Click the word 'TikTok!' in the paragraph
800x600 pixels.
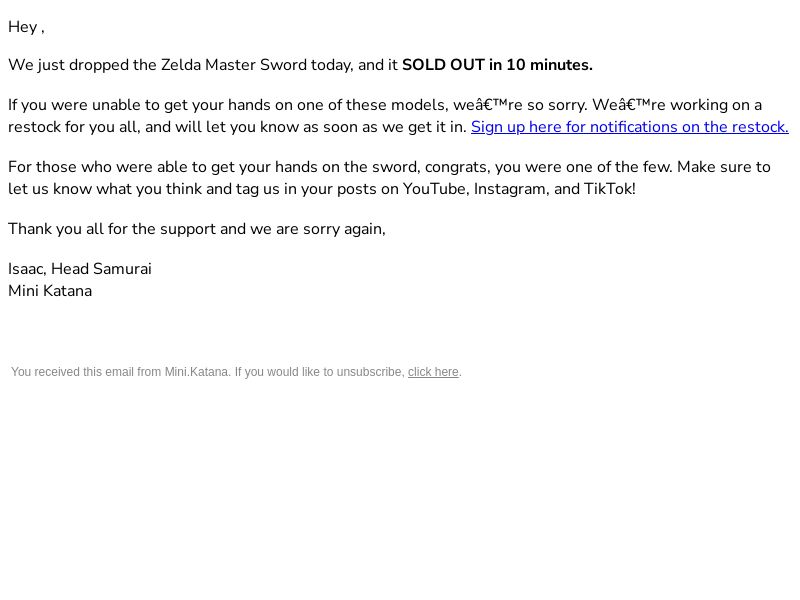click(610, 189)
